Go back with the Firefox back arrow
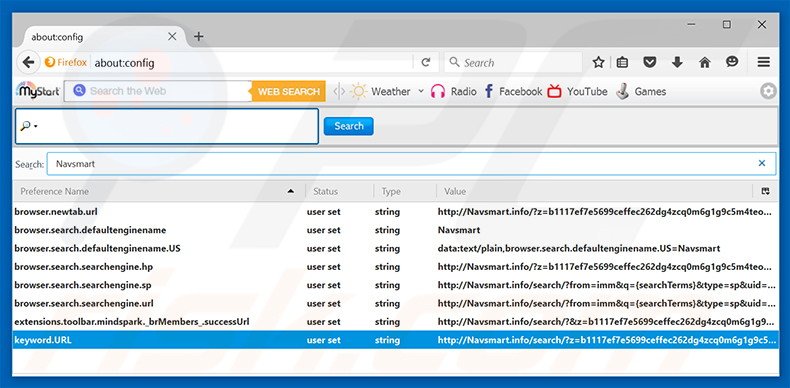Viewport: 790px width, 388px height. pos(28,62)
